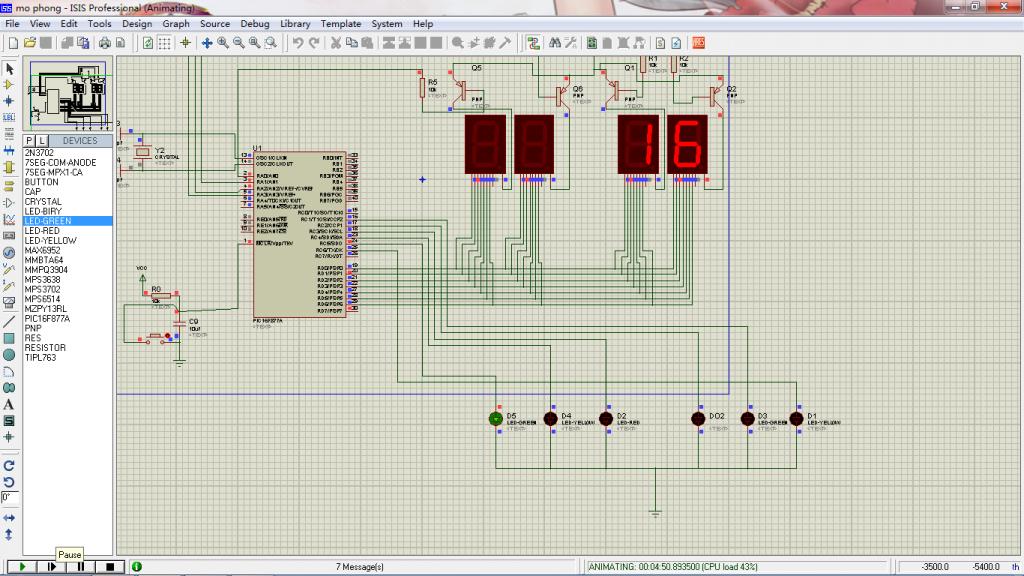Activate the Junction Dot tool

click(x=9, y=101)
